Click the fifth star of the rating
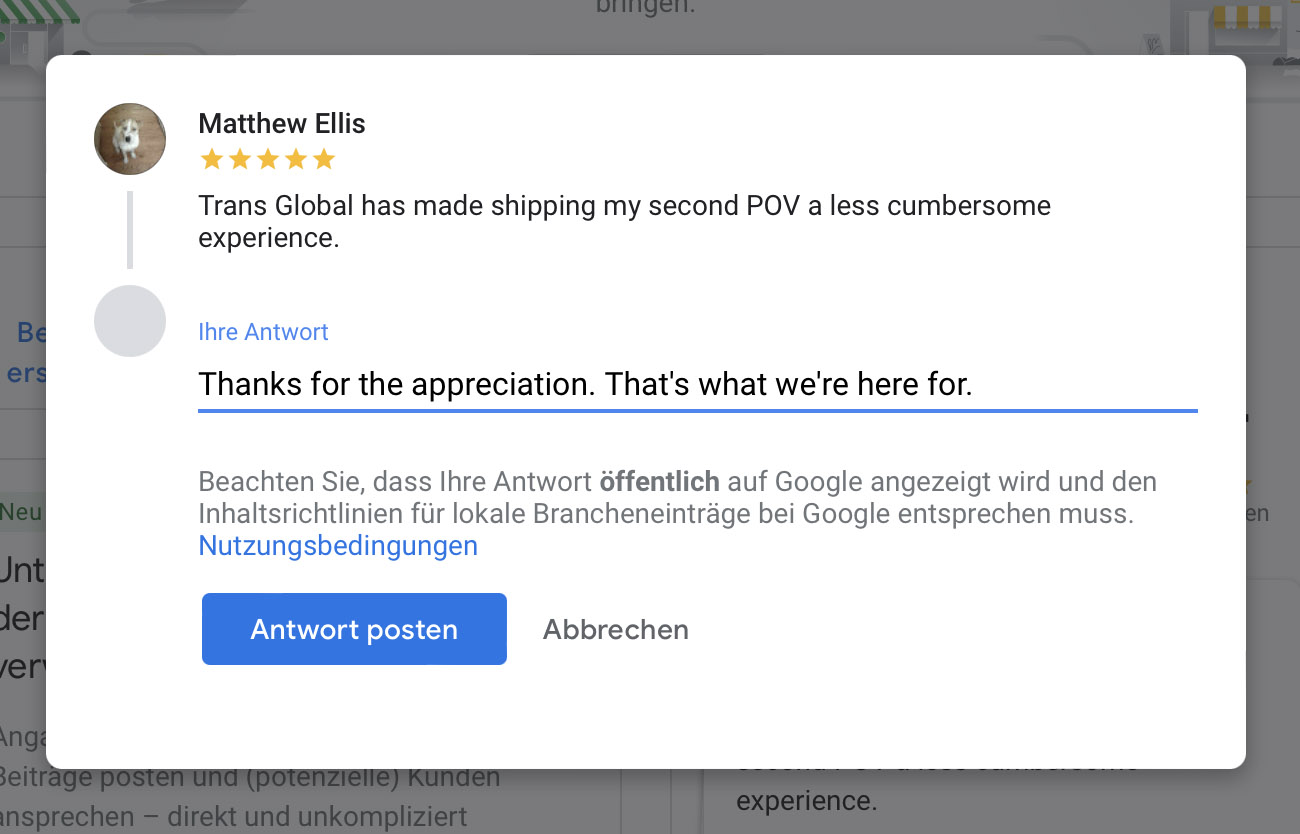 pos(323,160)
